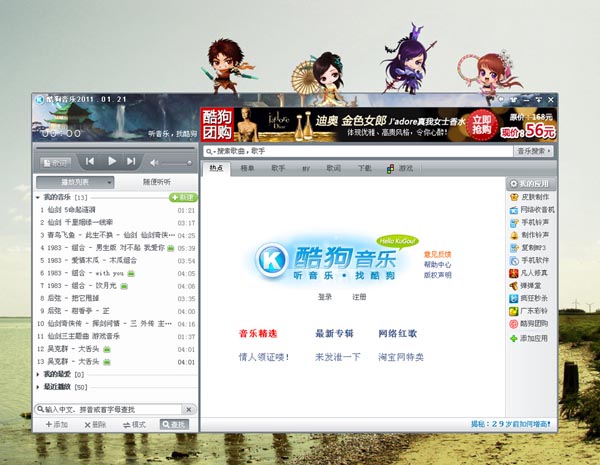Image resolution: width=600 pixels, height=465 pixels.
Task: Adjust the volume slider
Action: tap(176, 163)
